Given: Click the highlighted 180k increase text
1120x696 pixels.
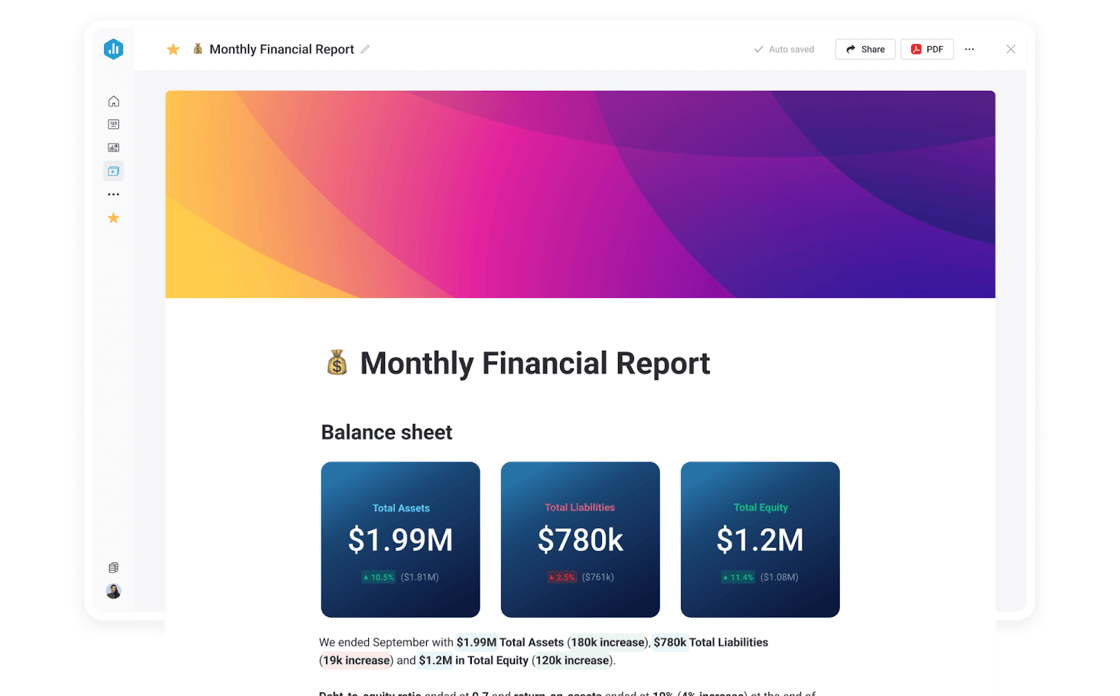Looking at the screenshot, I should pos(608,642).
